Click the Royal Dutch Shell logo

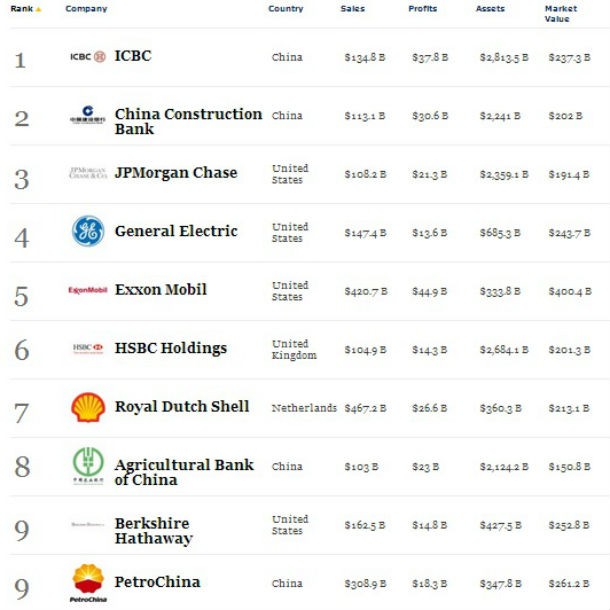pyautogui.click(x=88, y=407)
